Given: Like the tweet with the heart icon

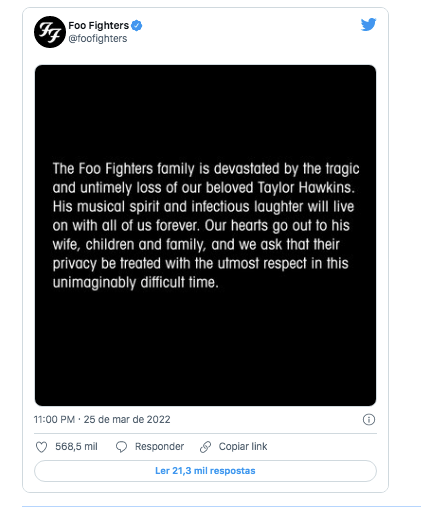Looking at the screenshot, I should coord(41,447).
